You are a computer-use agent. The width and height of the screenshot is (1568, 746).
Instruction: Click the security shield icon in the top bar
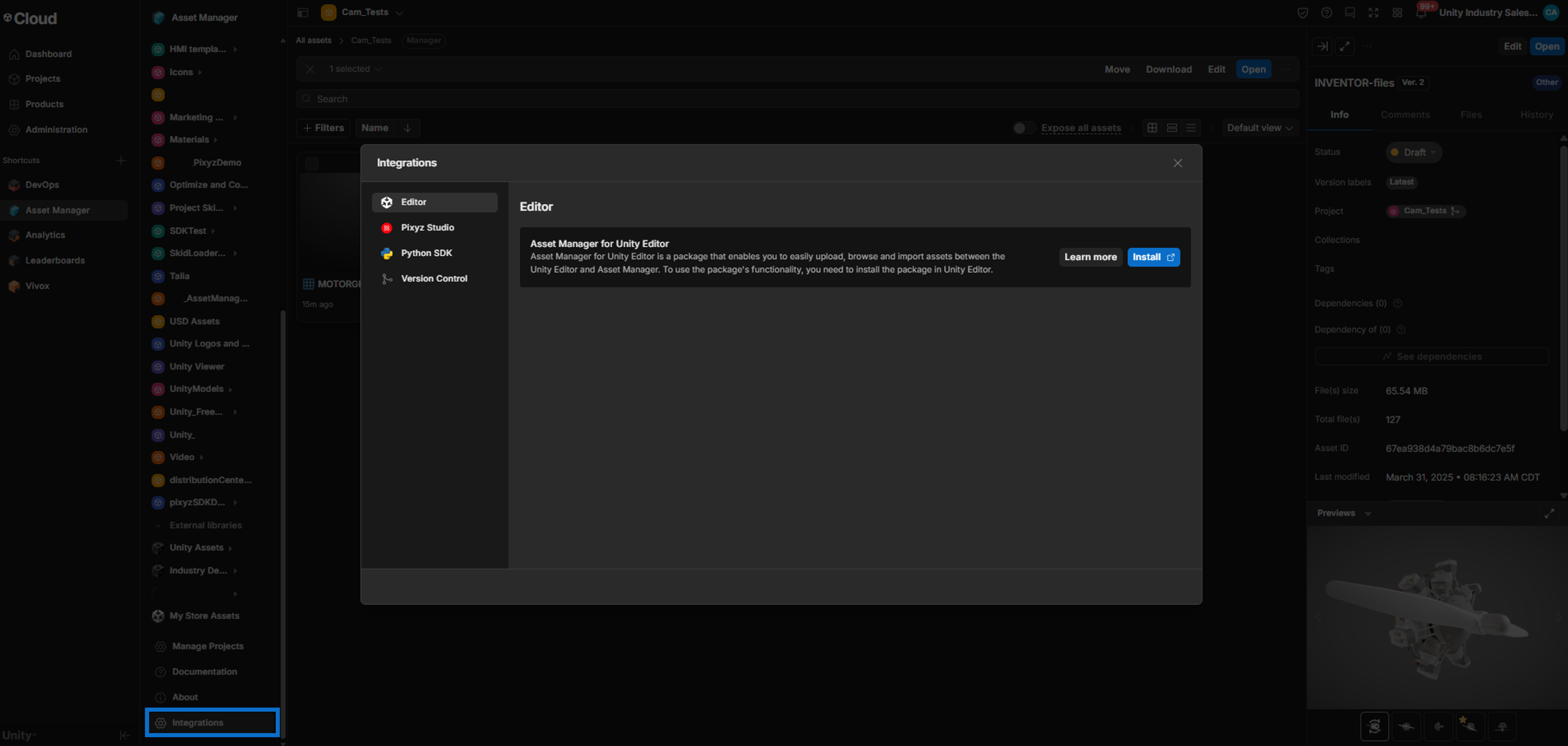1303,13
